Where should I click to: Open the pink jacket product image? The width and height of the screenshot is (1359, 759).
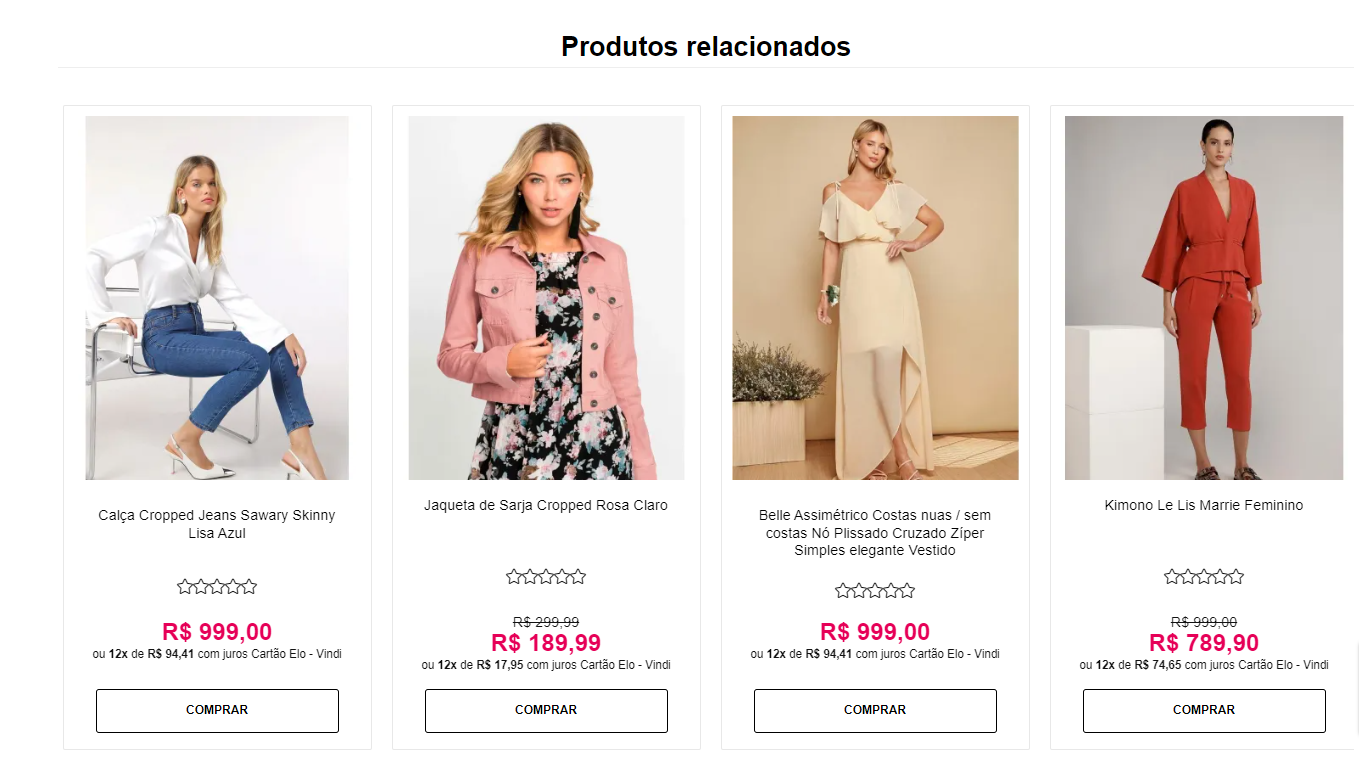point(546,298)
